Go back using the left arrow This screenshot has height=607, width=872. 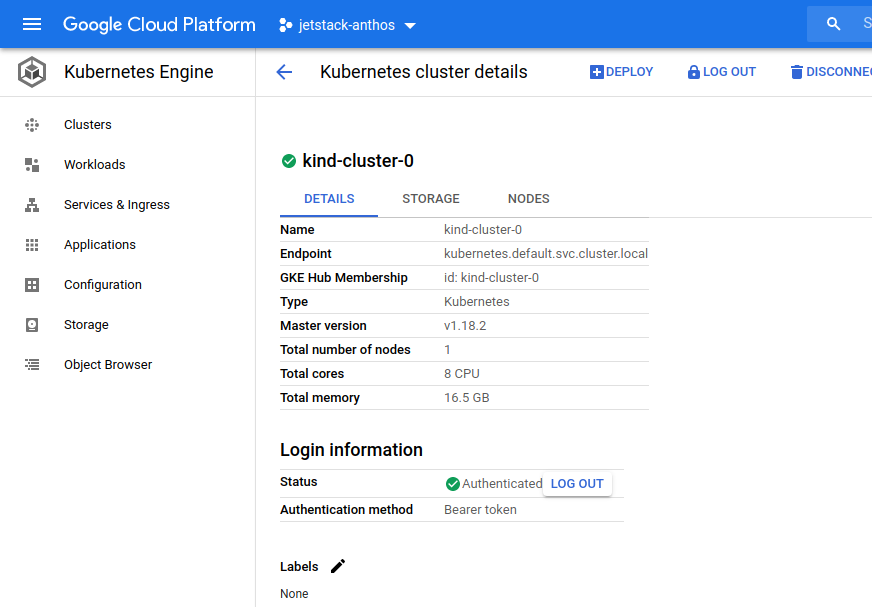[284, 72]
